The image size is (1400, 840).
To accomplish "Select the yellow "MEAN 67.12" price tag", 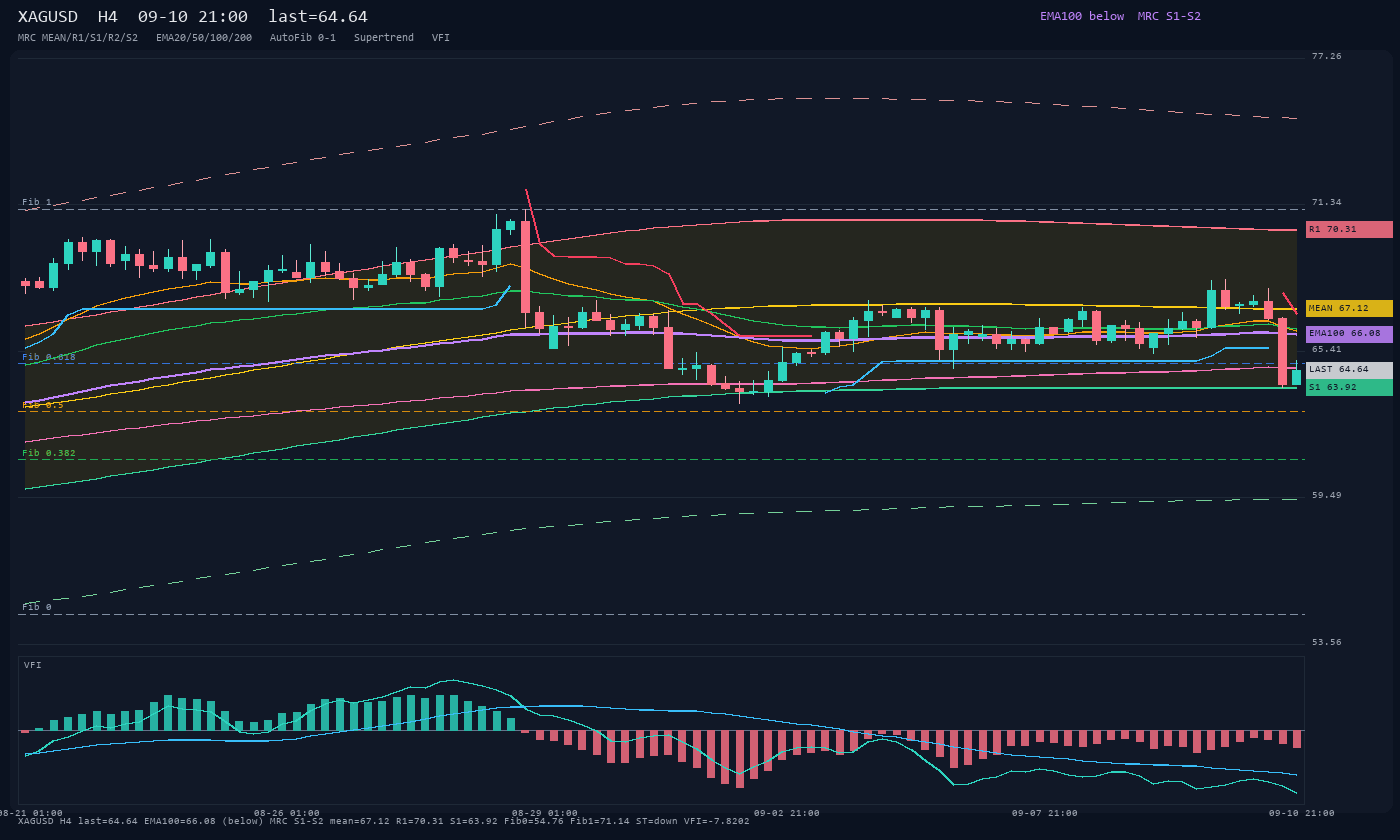I will click(1349, 309).
